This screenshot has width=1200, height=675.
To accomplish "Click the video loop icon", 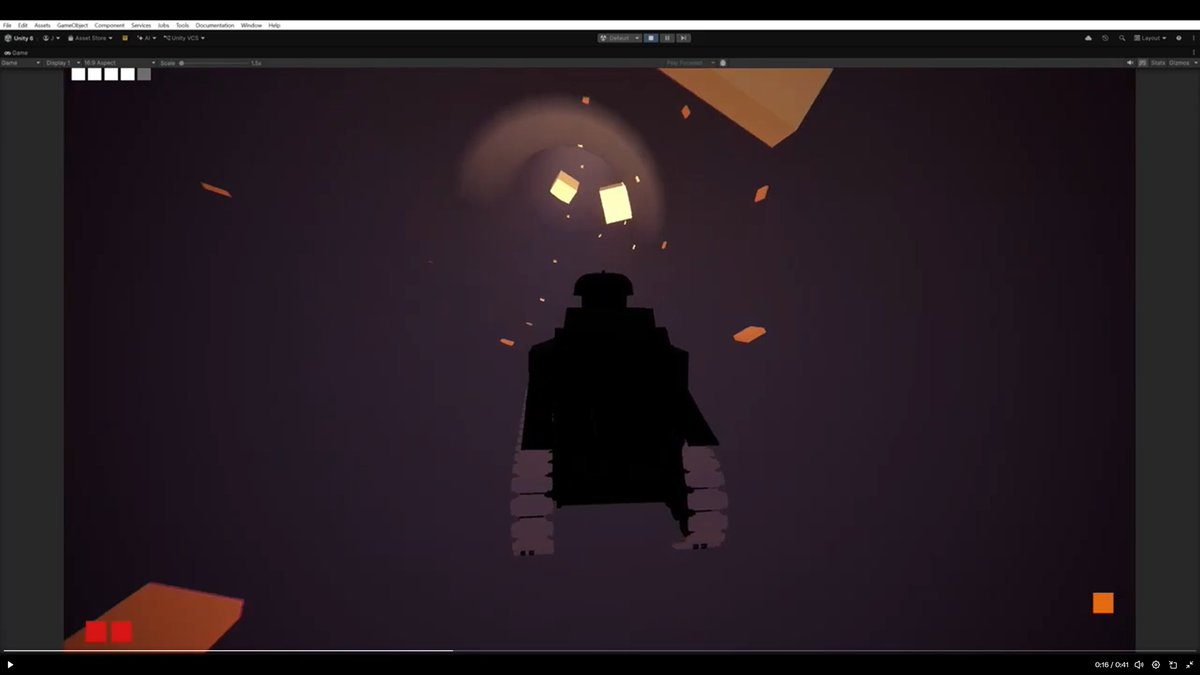I will click(1173, 664).
